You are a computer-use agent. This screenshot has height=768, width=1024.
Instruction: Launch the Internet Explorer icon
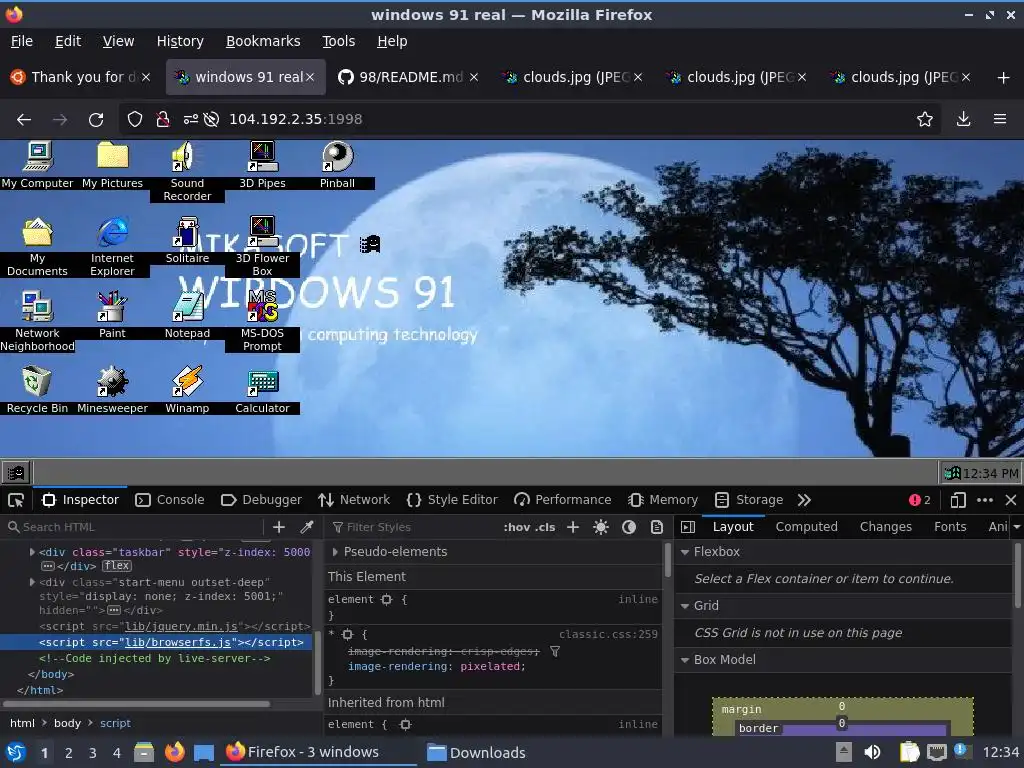coord(112,246)
